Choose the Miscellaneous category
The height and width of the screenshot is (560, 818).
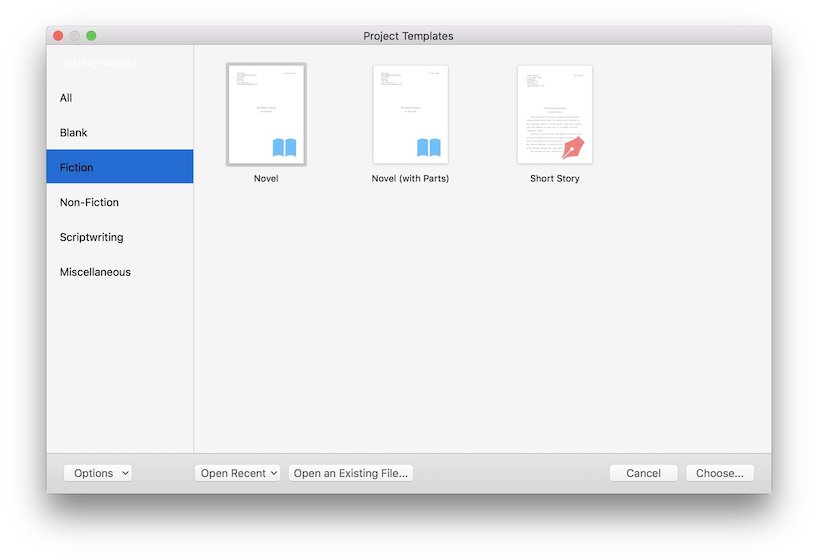(x=95, y=272)
